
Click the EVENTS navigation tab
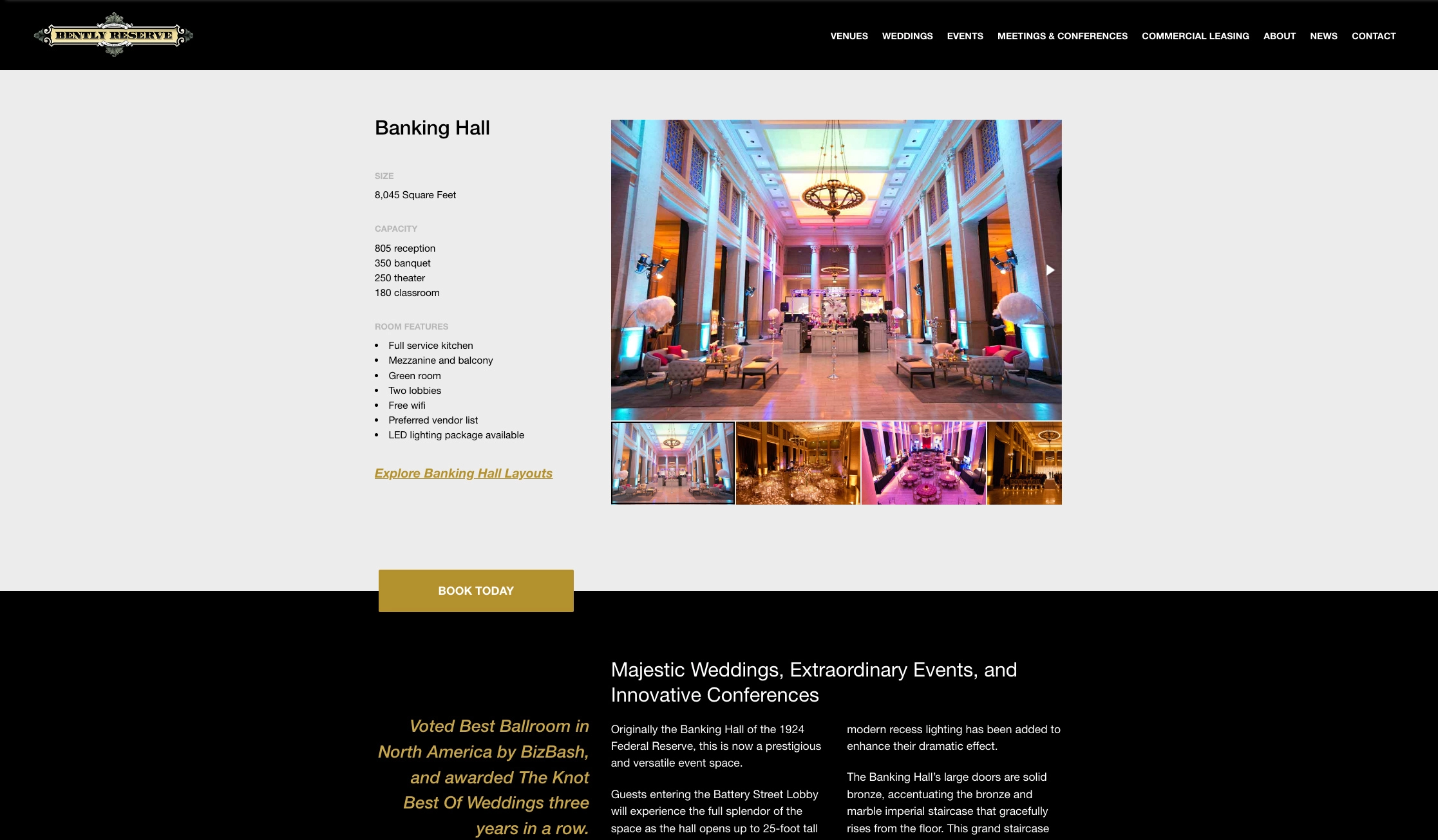pyautogui.click(x=965, y=36)
